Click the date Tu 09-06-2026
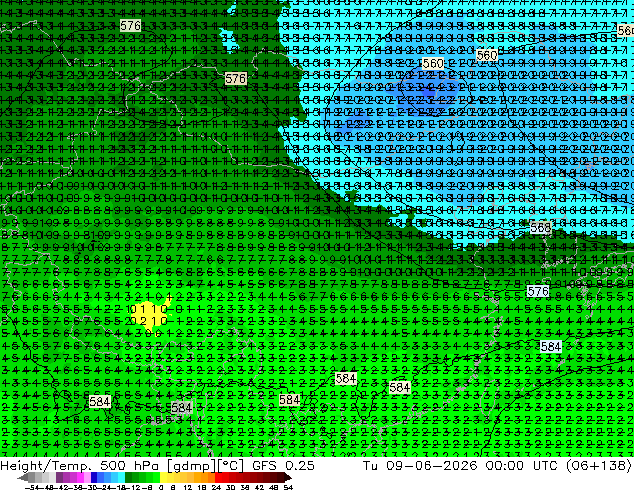 click(x=420, y=465)
